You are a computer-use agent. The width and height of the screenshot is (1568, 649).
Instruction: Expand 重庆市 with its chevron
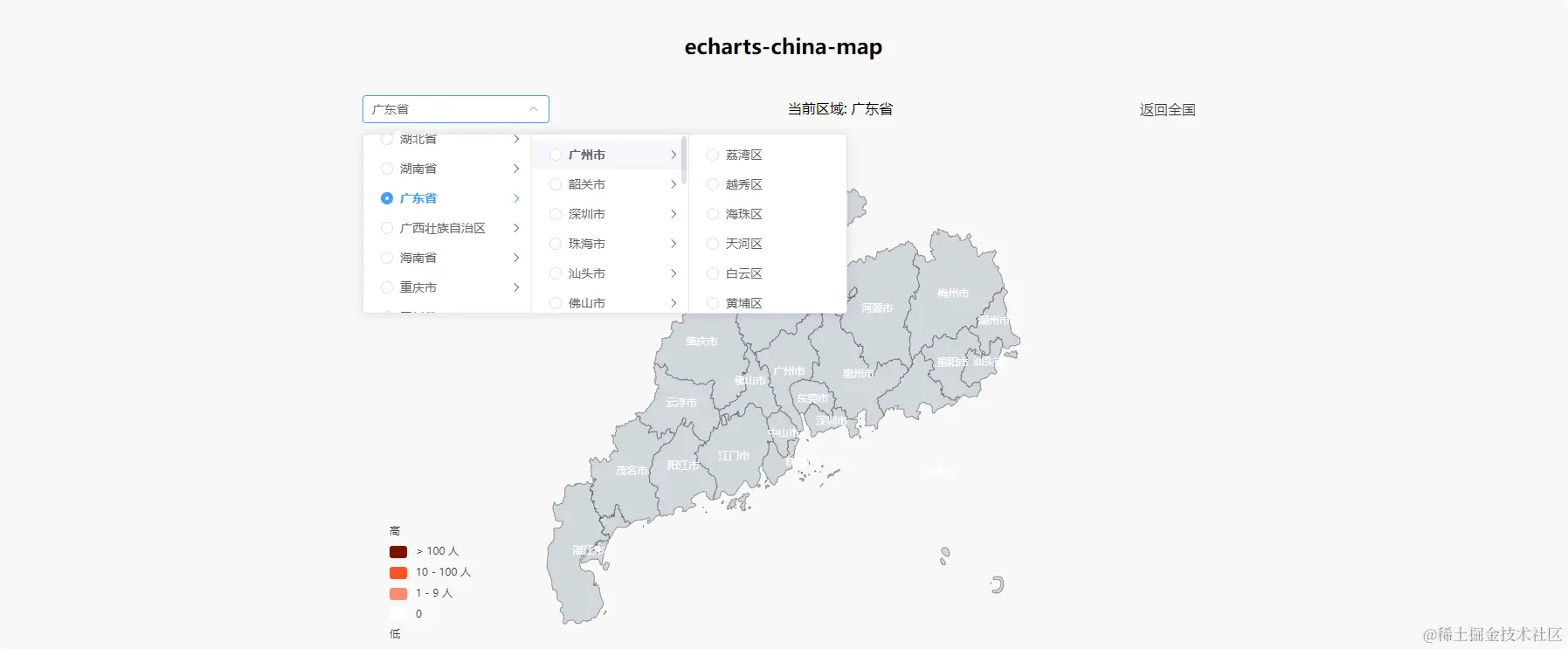(516, 287)
